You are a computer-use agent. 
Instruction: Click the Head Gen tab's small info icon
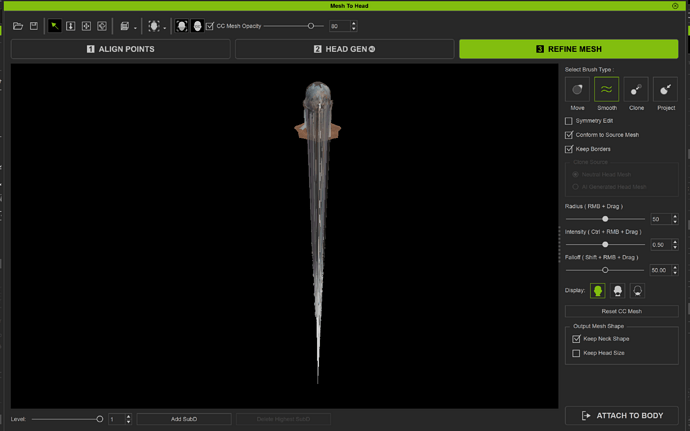[x=372, y=49]
